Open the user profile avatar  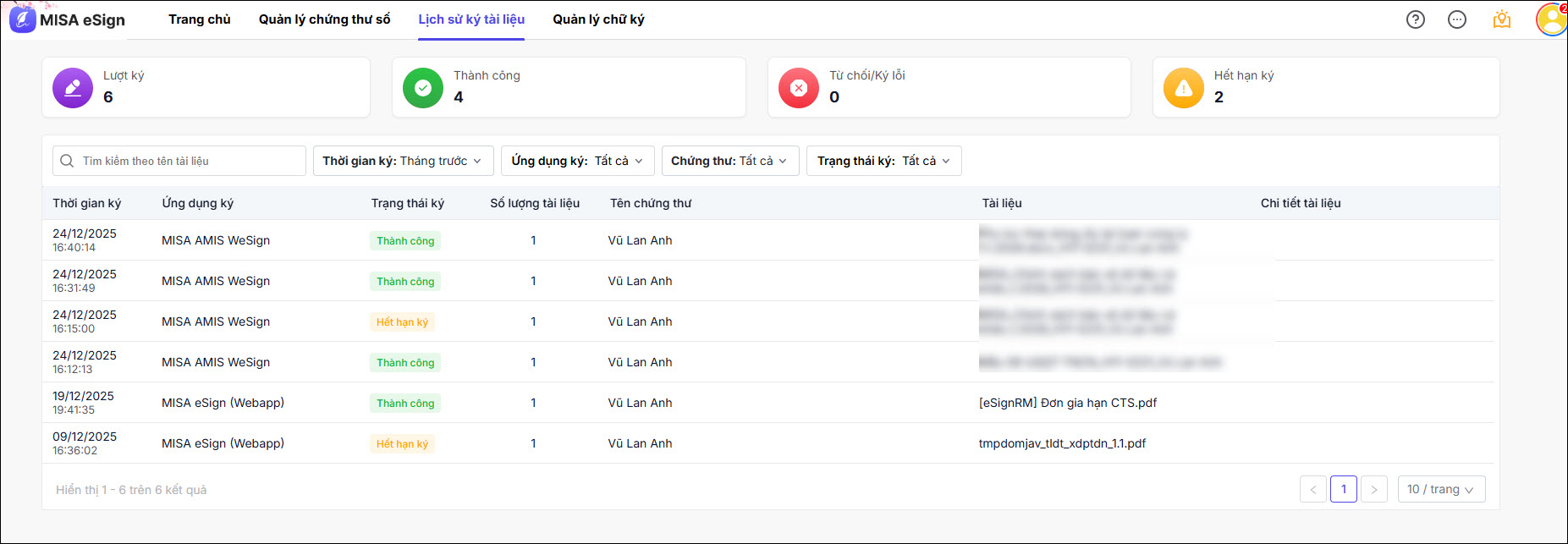click(1551, 19)
